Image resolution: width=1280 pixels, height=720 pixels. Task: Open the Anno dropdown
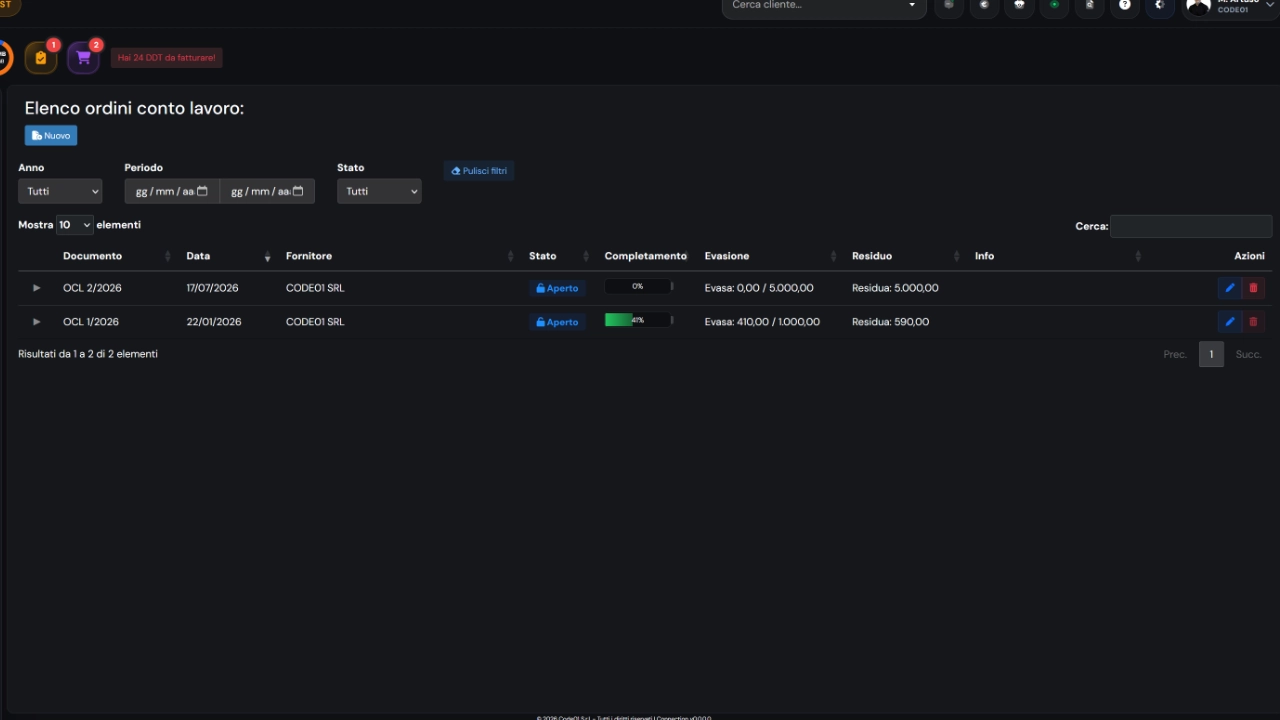coord(60,191)
